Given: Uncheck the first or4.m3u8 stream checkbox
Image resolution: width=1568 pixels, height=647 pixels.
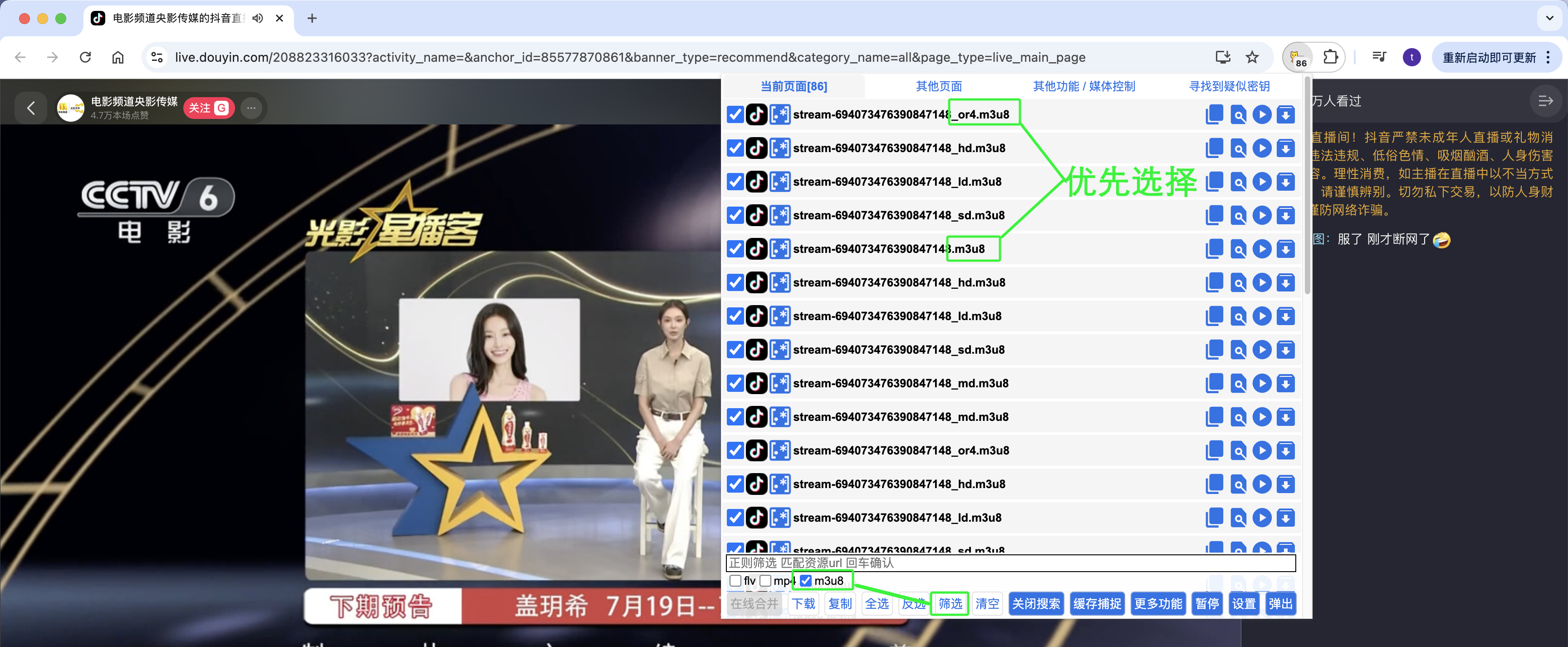Looking at the screenshot, I should tap(735, 114).
